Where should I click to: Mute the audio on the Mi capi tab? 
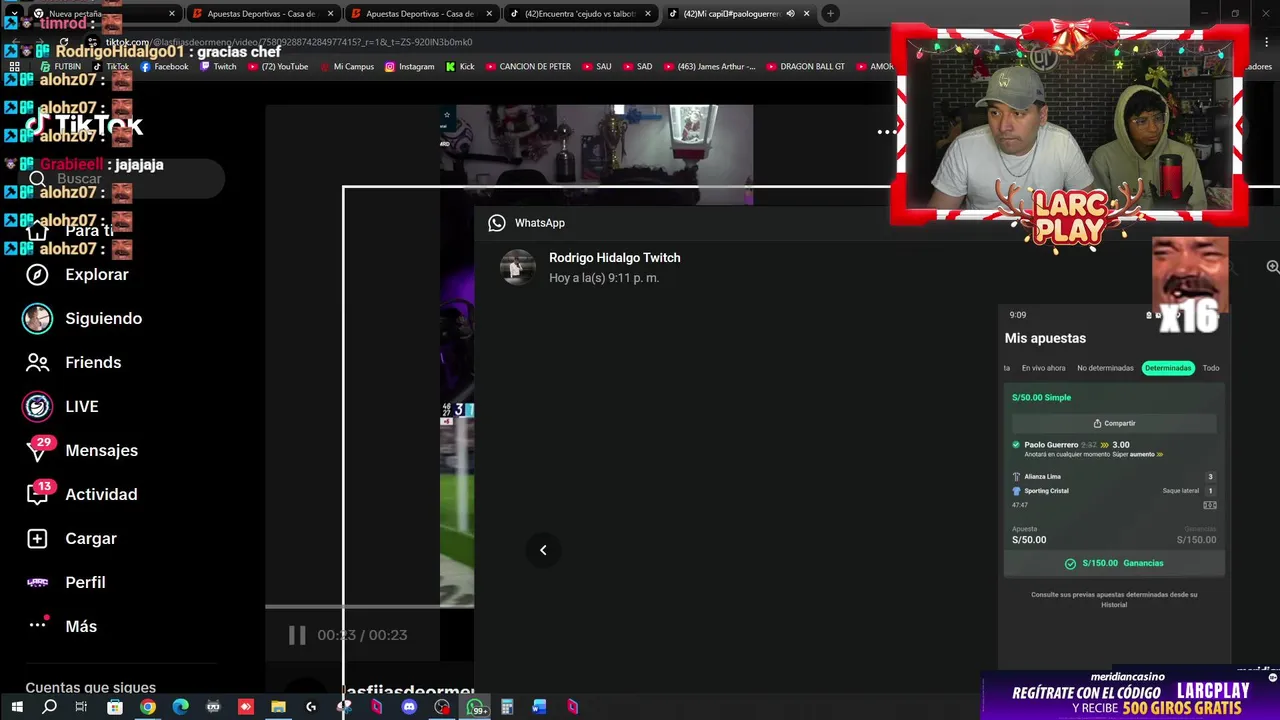790,14
